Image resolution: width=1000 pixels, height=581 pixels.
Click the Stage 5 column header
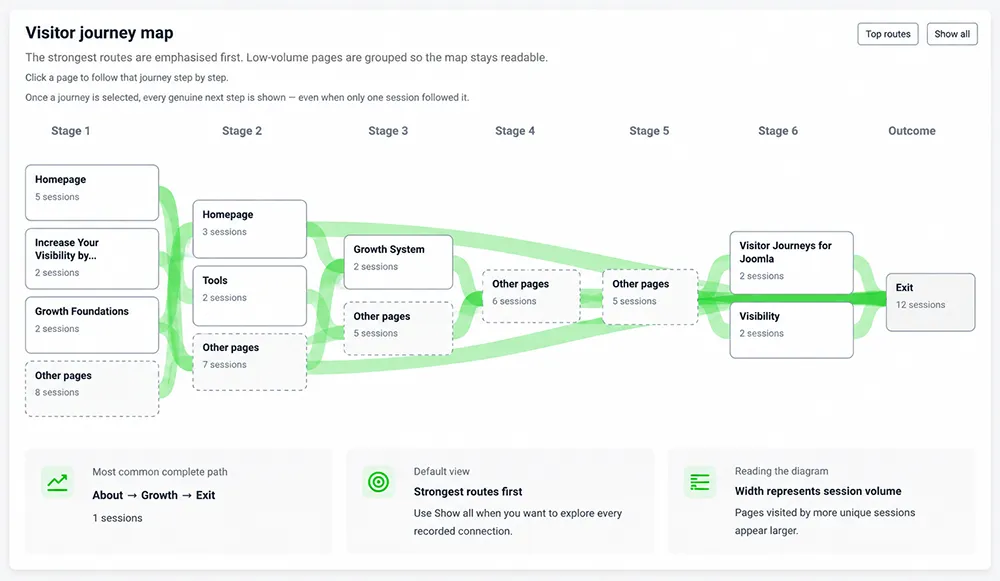649,131
